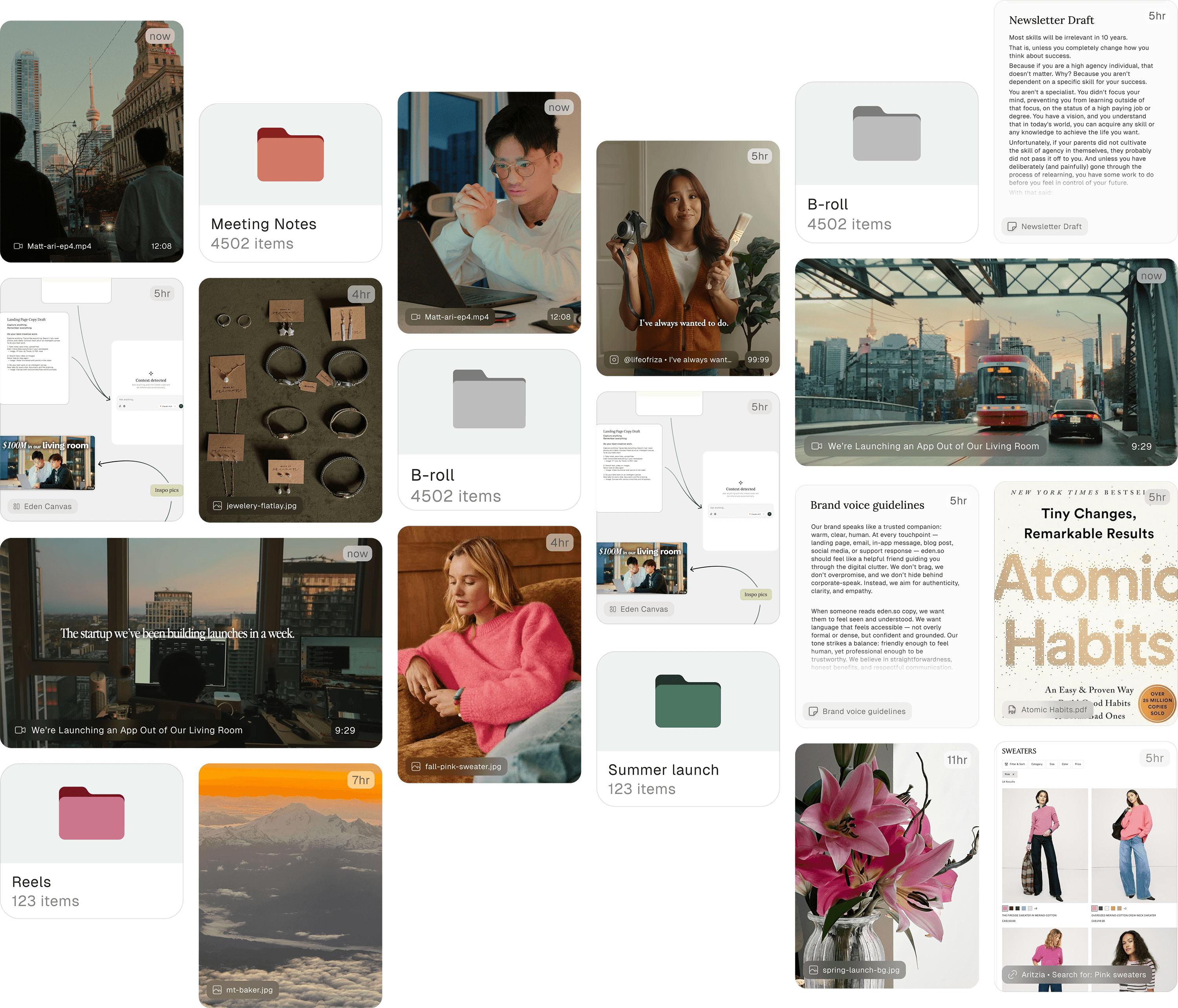Open the green Summer launch folder icon
The width and height of the screenshot is (1178, 1008).
click(687, 701)
